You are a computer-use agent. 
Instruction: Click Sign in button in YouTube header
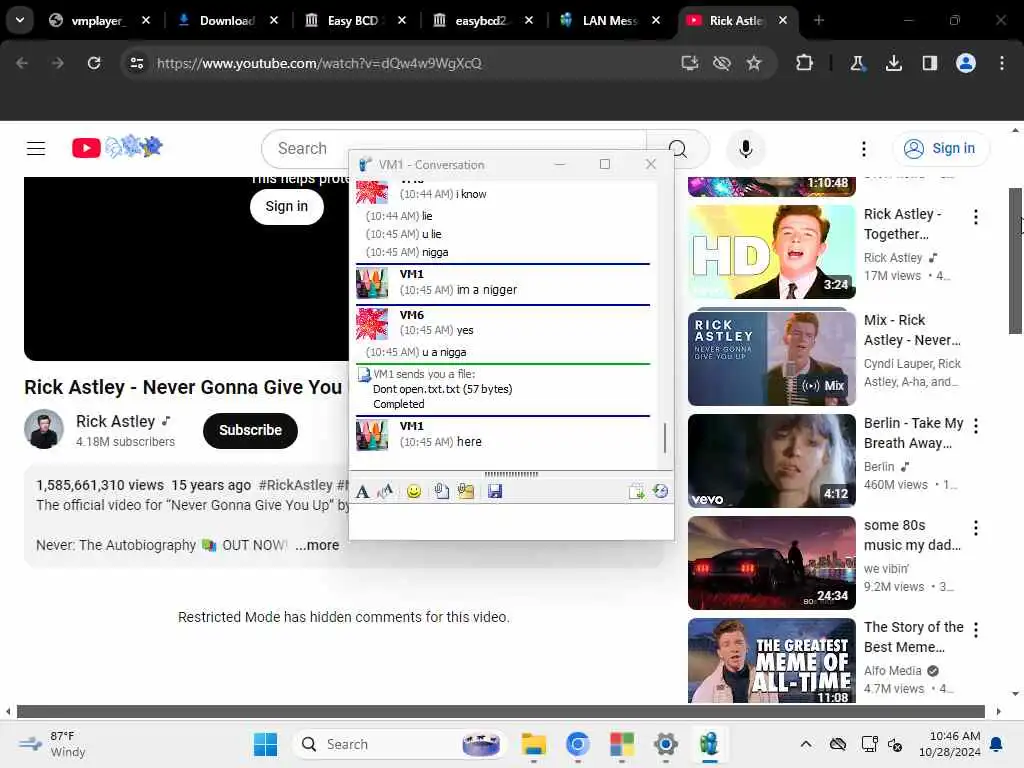(940, 149)
